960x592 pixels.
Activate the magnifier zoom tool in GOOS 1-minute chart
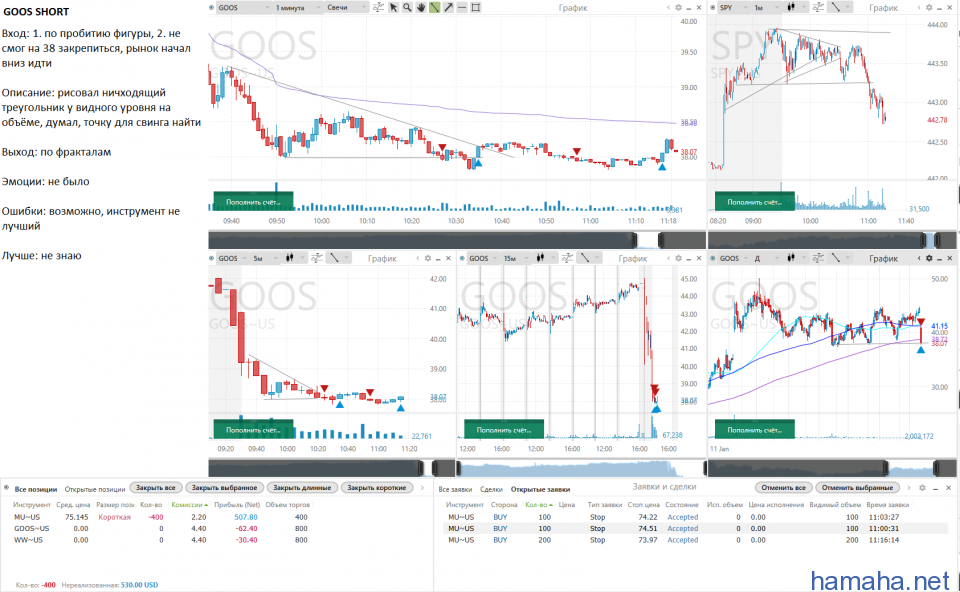pos(407,7)
